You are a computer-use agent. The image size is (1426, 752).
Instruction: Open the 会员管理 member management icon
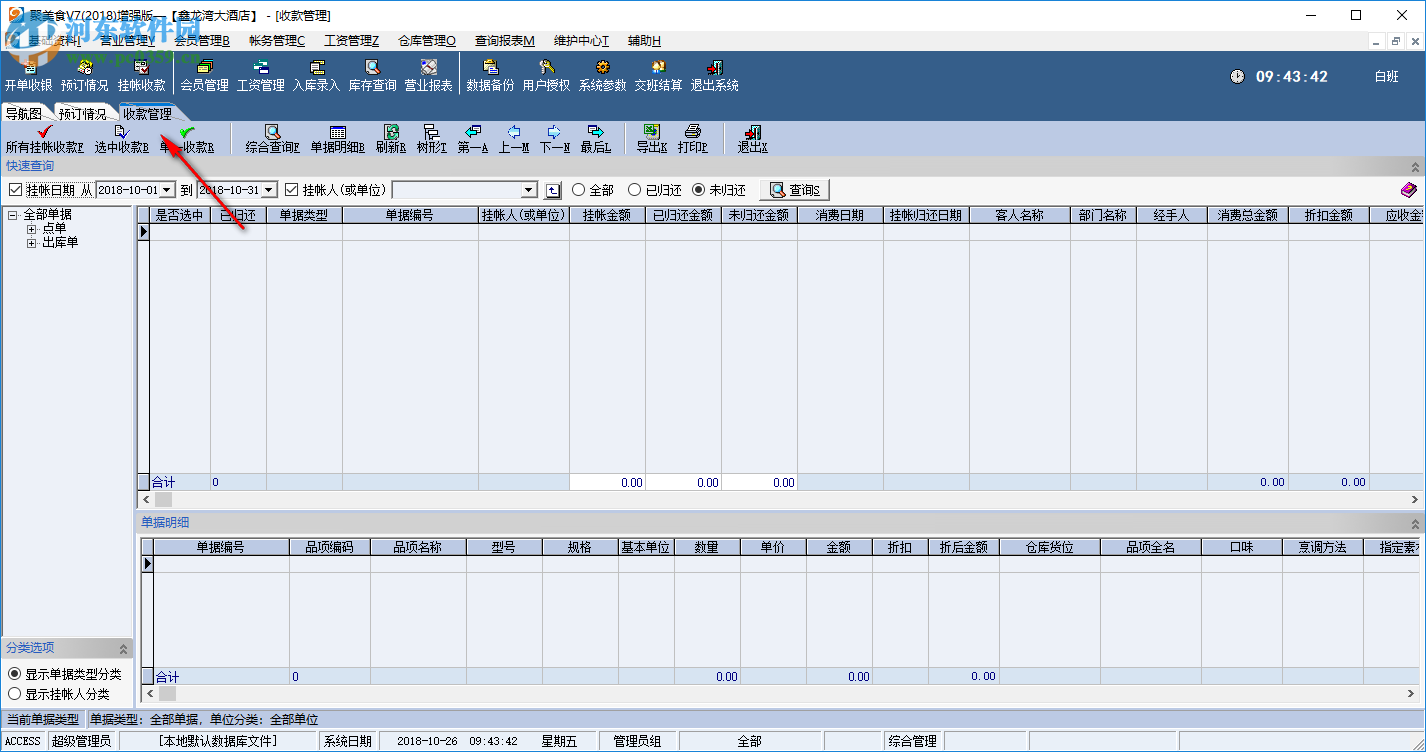tap(205, 76)
